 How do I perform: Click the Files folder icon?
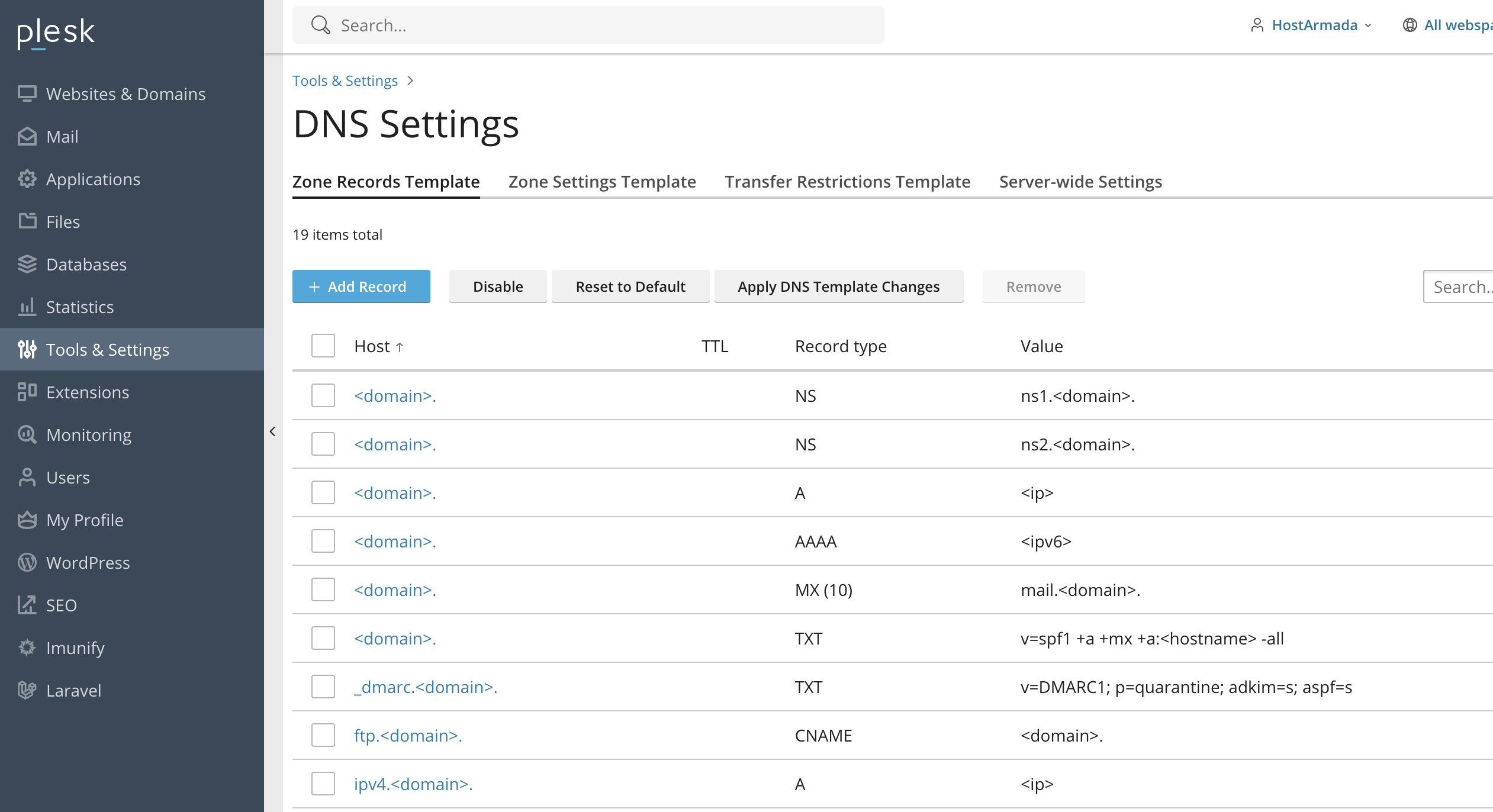click(27, 221)
